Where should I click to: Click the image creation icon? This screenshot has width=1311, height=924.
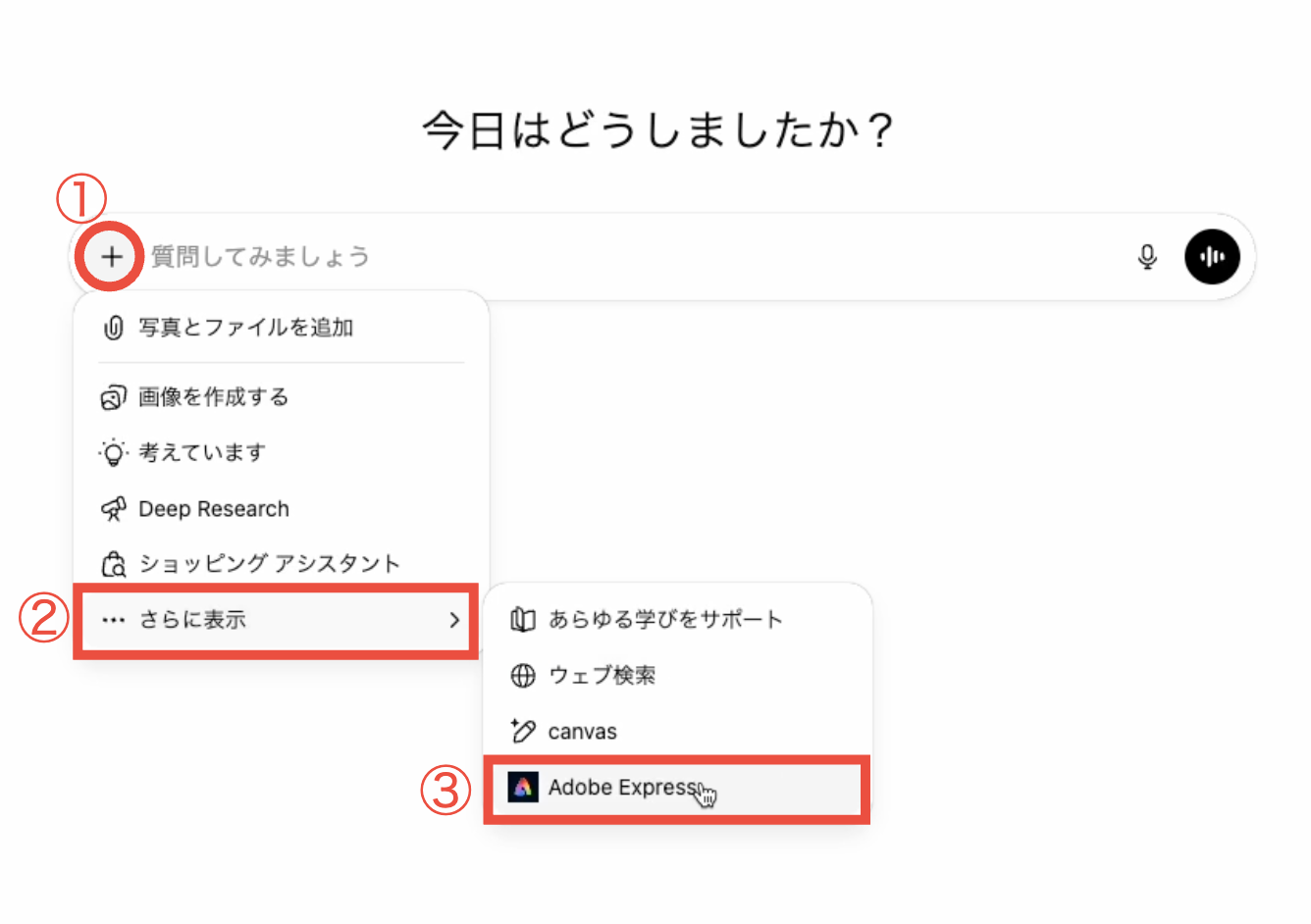(114, 397)
